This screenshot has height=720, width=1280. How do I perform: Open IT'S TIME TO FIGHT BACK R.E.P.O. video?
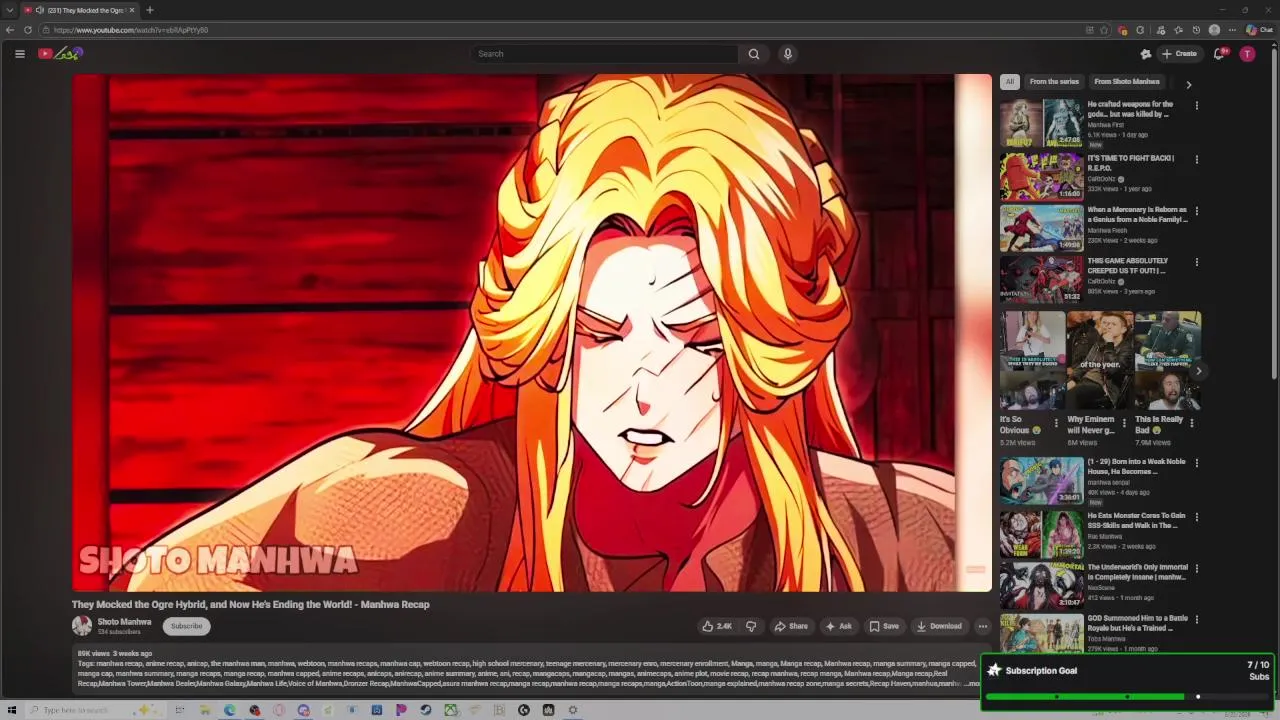1131,163
